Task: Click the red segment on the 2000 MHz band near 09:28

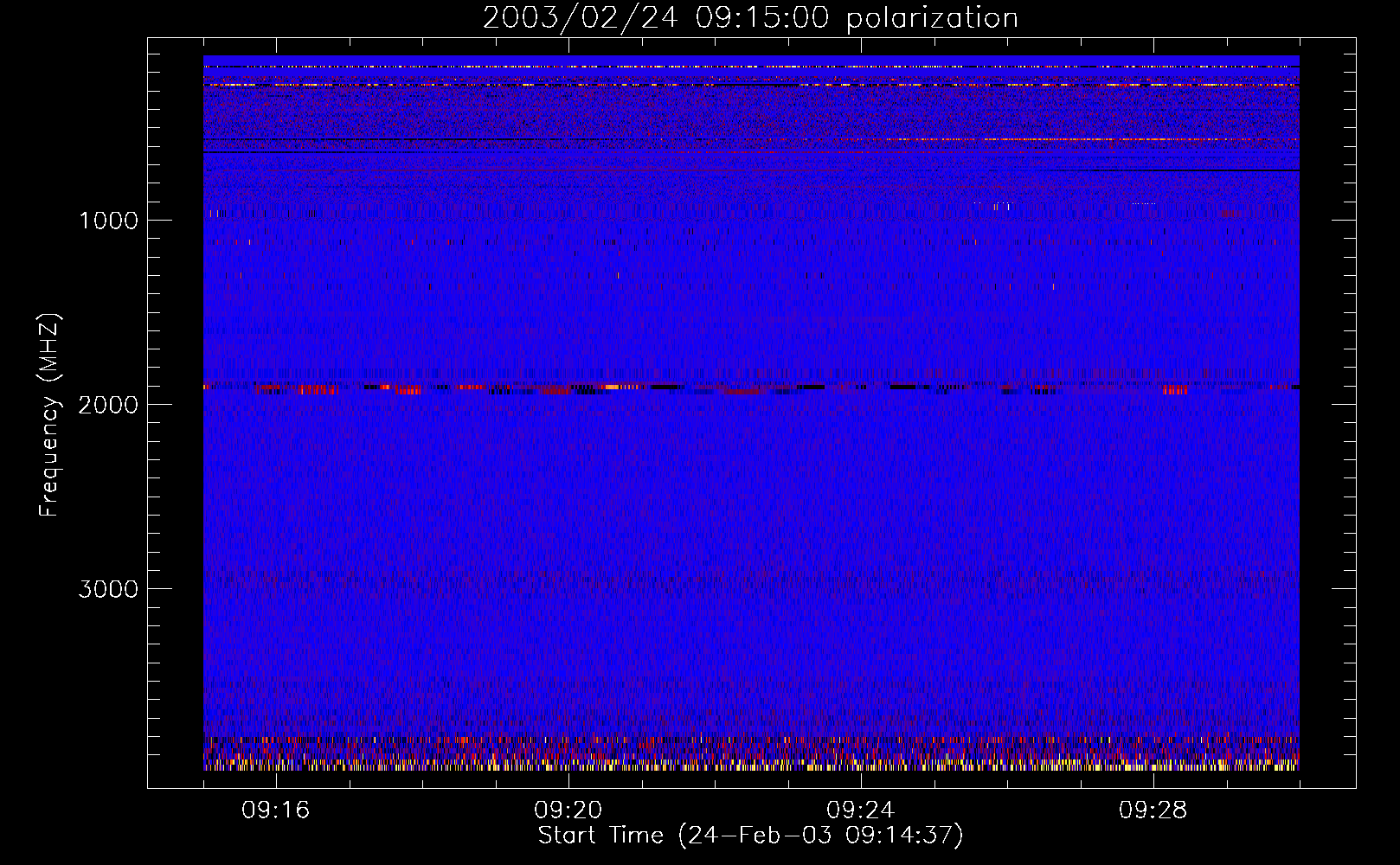Action: coord(1175,390)
